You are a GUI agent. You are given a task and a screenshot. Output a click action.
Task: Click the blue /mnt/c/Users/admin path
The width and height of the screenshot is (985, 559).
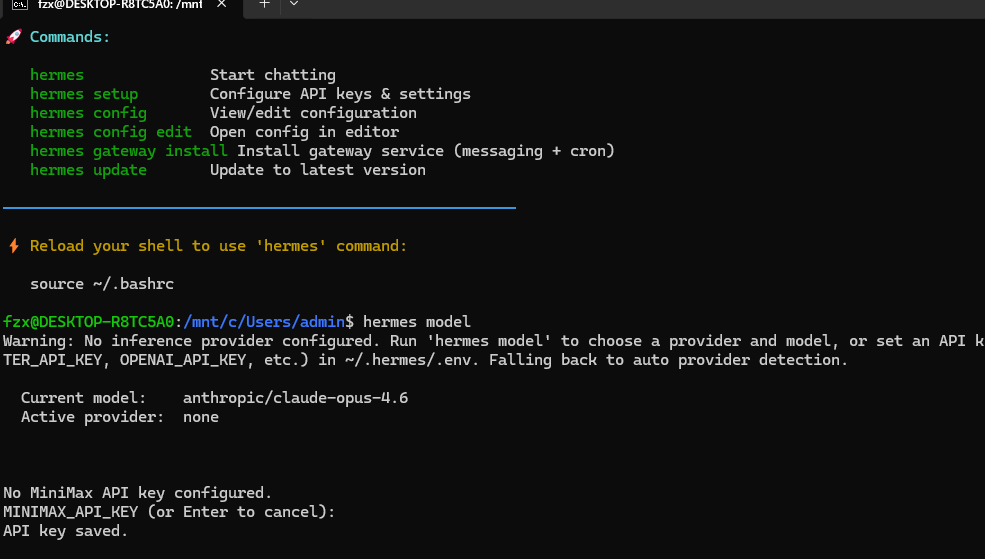pos(264,322)
